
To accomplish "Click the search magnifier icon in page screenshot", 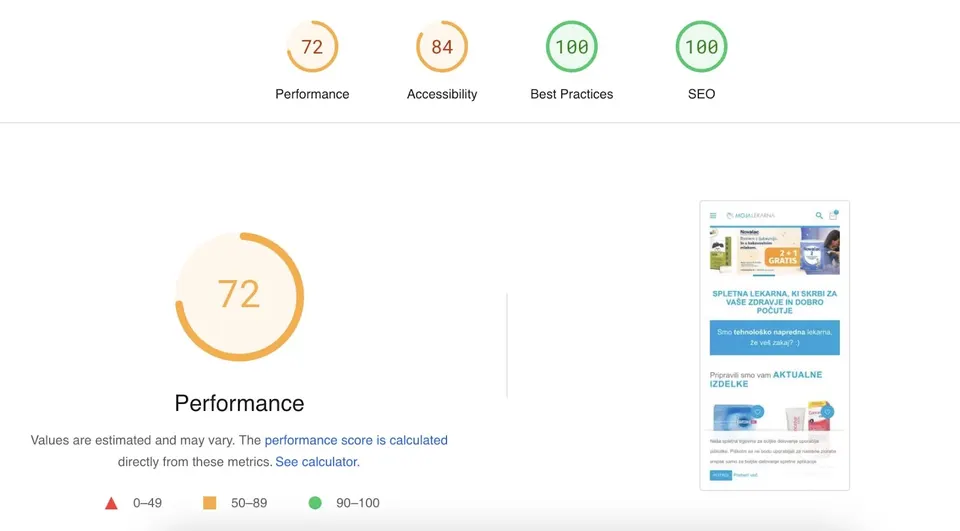I will tap(819, 216).
